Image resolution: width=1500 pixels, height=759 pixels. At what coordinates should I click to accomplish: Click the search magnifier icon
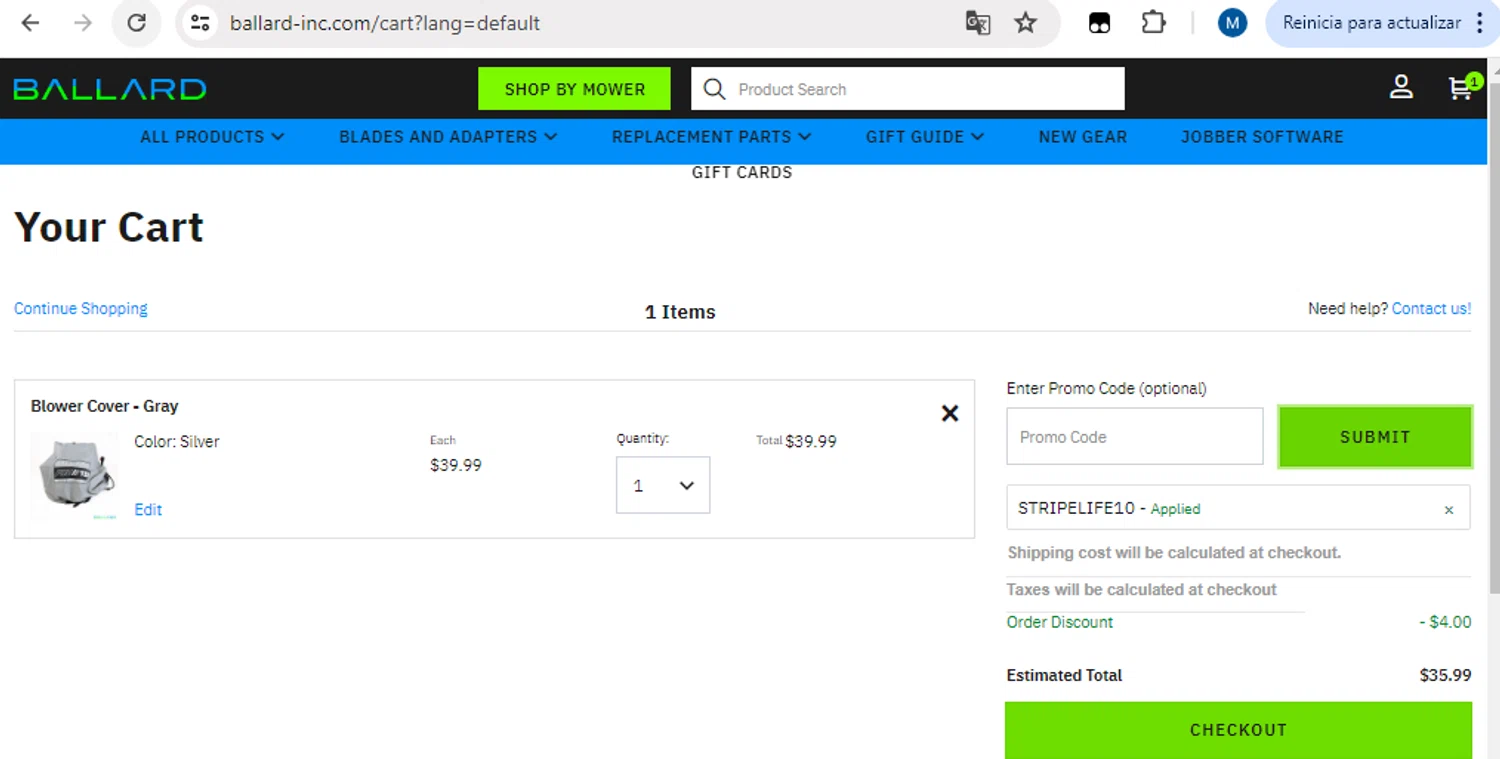tap(714, 89)
